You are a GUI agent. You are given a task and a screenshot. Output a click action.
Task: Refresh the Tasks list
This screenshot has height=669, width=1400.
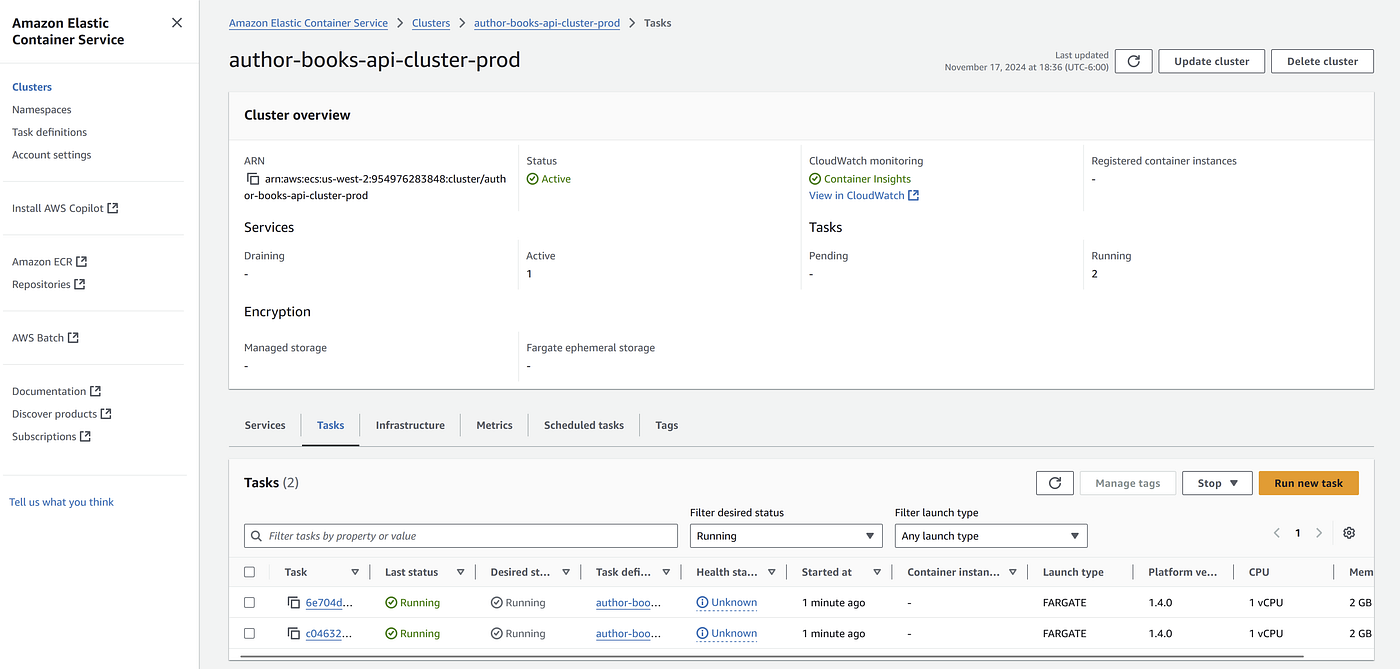click(x=1054, y=483)
